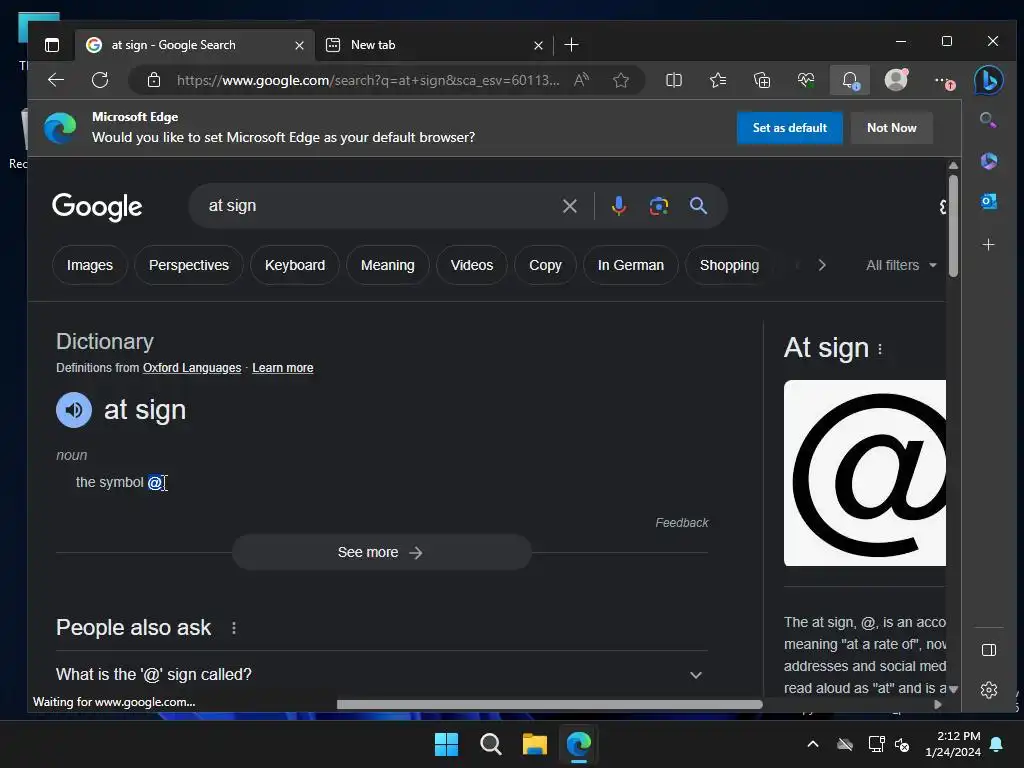Select the at sign - Google Search tab
This screenshot has width=1024, height=768.
tap(194, 45)
